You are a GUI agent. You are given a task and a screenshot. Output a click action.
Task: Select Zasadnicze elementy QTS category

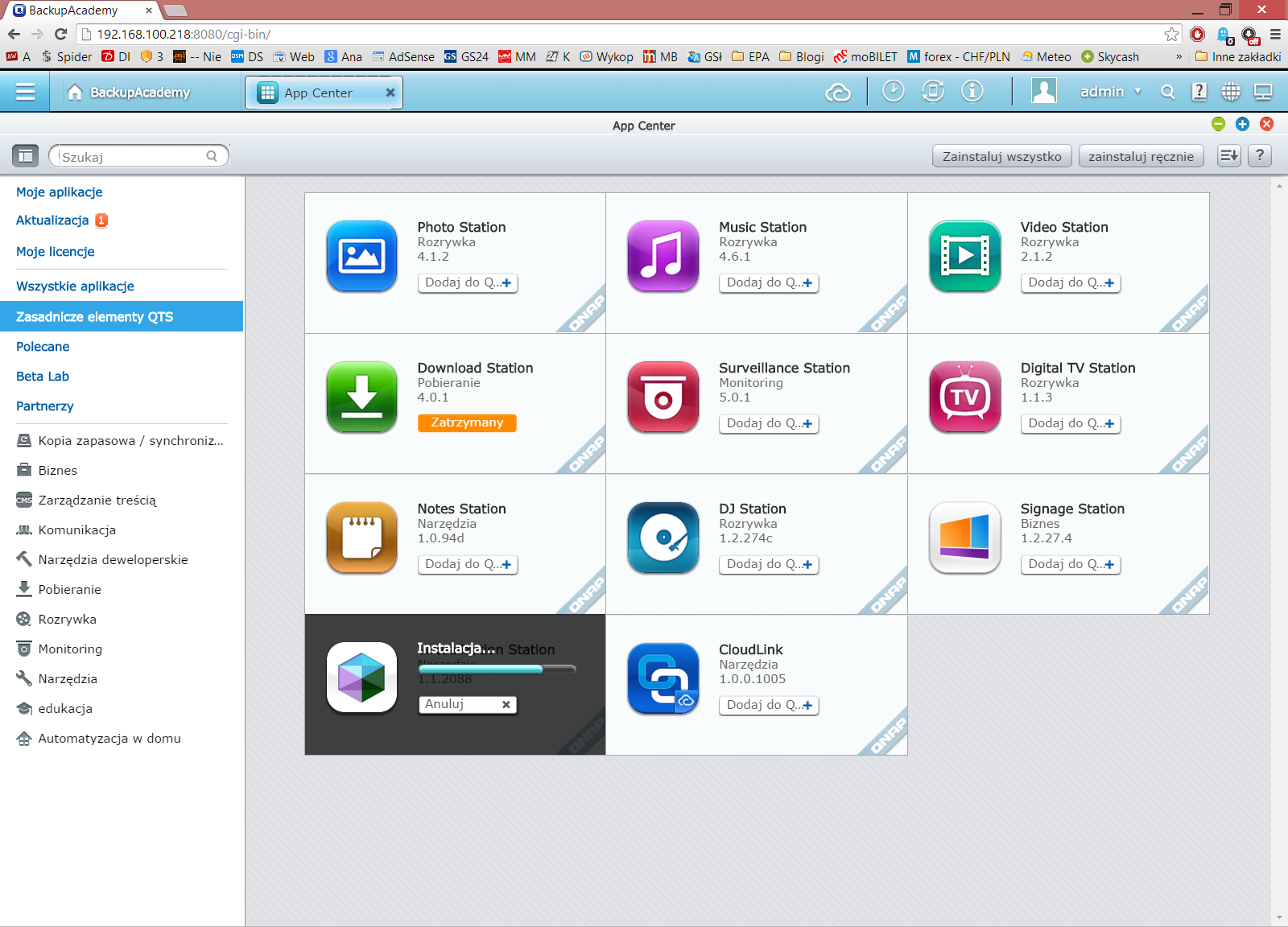click(x=122, y=316)
